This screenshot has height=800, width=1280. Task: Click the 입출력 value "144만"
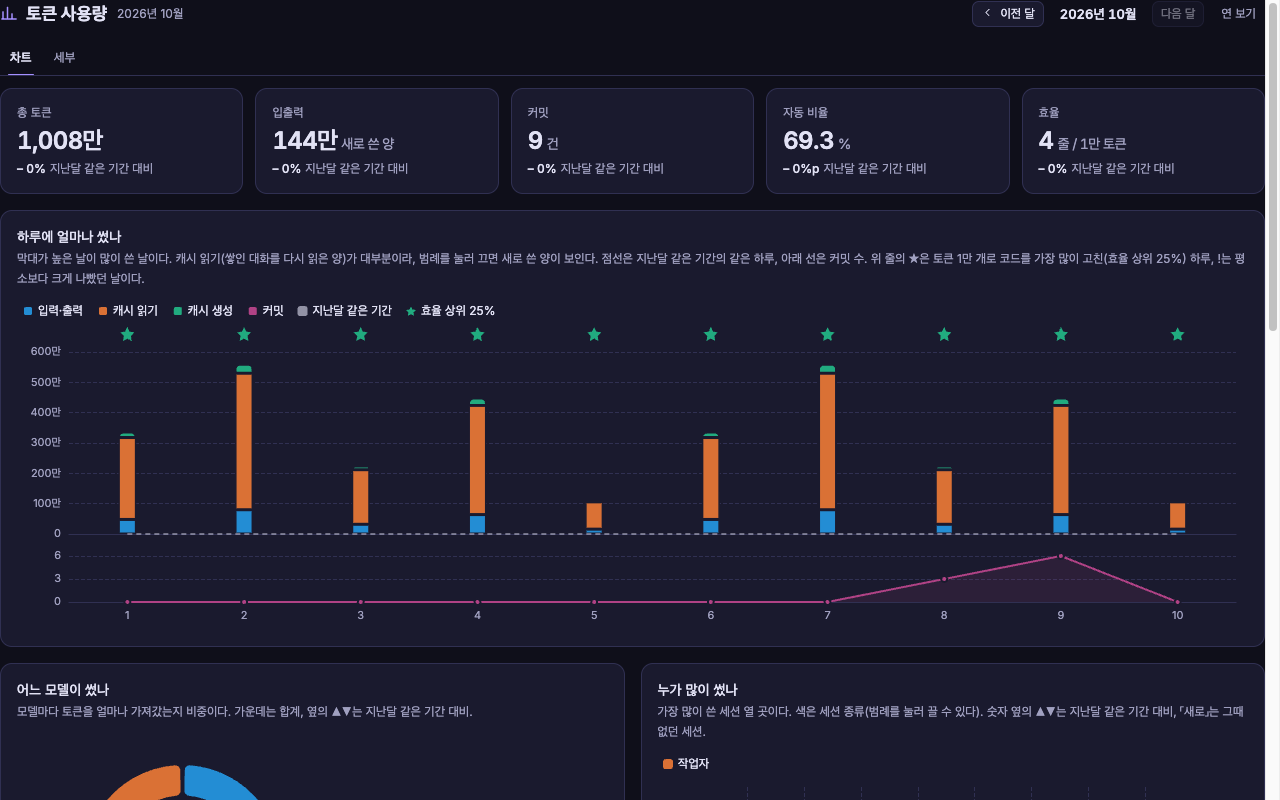(305, 141)
